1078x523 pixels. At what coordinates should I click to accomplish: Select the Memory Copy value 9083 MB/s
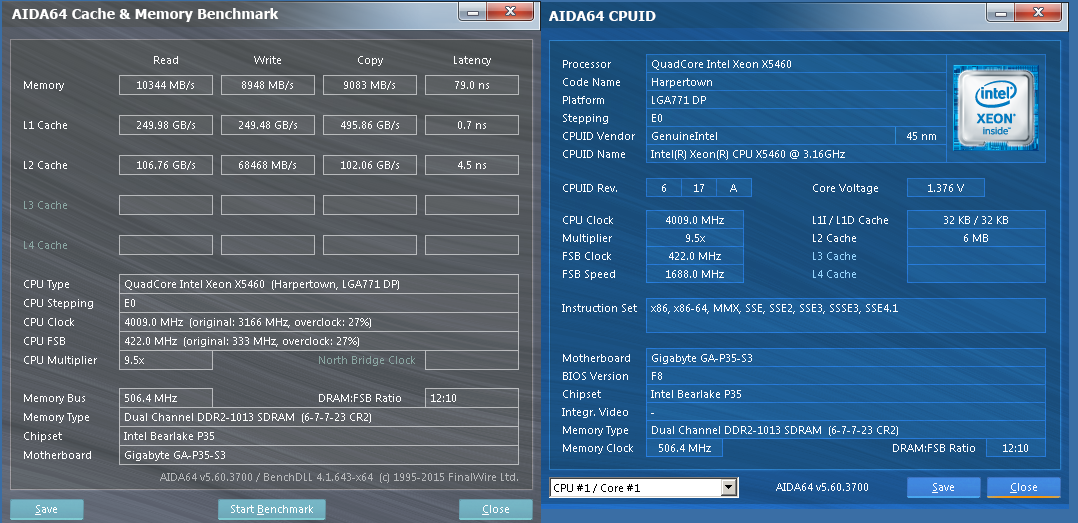click(x=370, y=85)
